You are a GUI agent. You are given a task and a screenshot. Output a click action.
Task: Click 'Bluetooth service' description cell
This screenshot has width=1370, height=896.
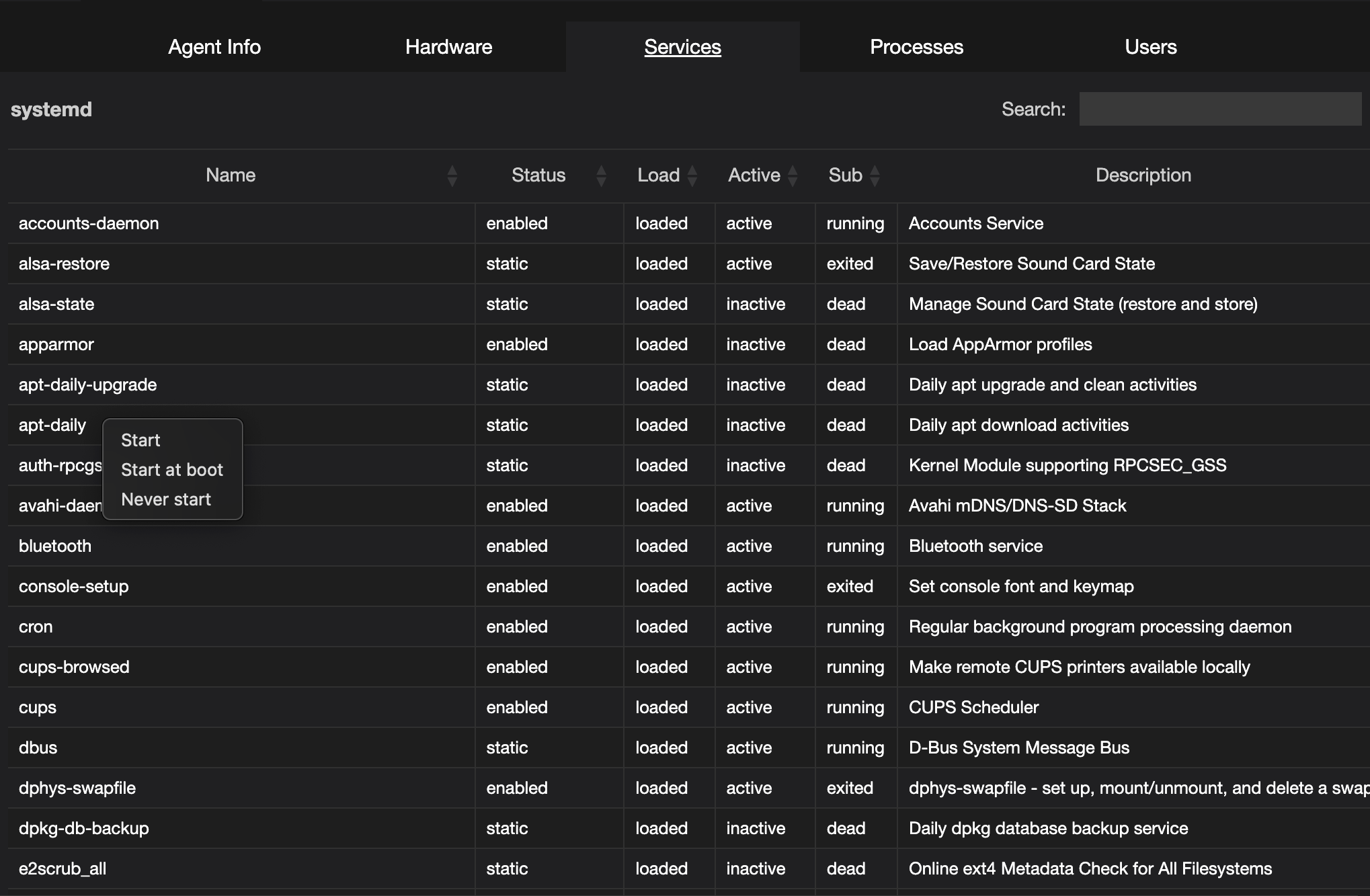[975, 546]
